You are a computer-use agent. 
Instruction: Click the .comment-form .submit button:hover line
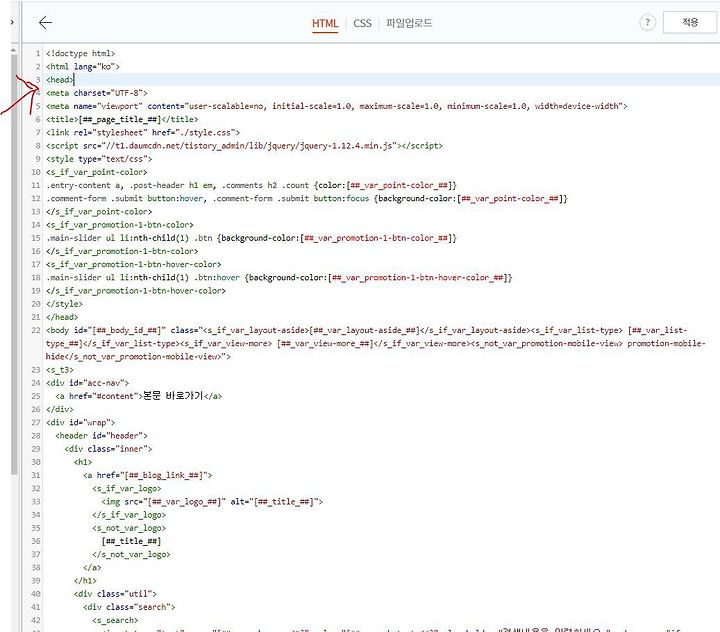point(307,198)
